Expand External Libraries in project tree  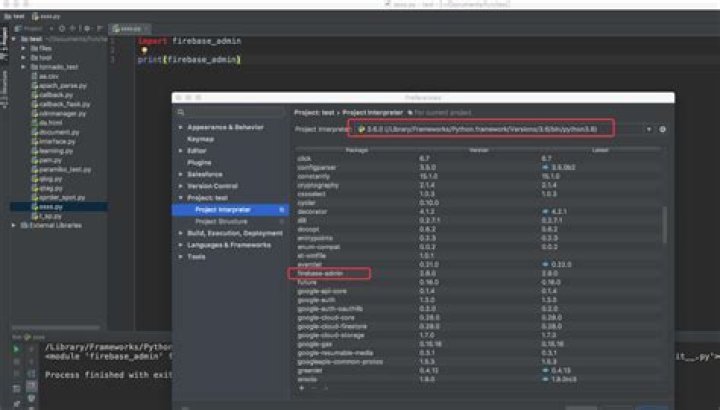(x=14, y=225)
